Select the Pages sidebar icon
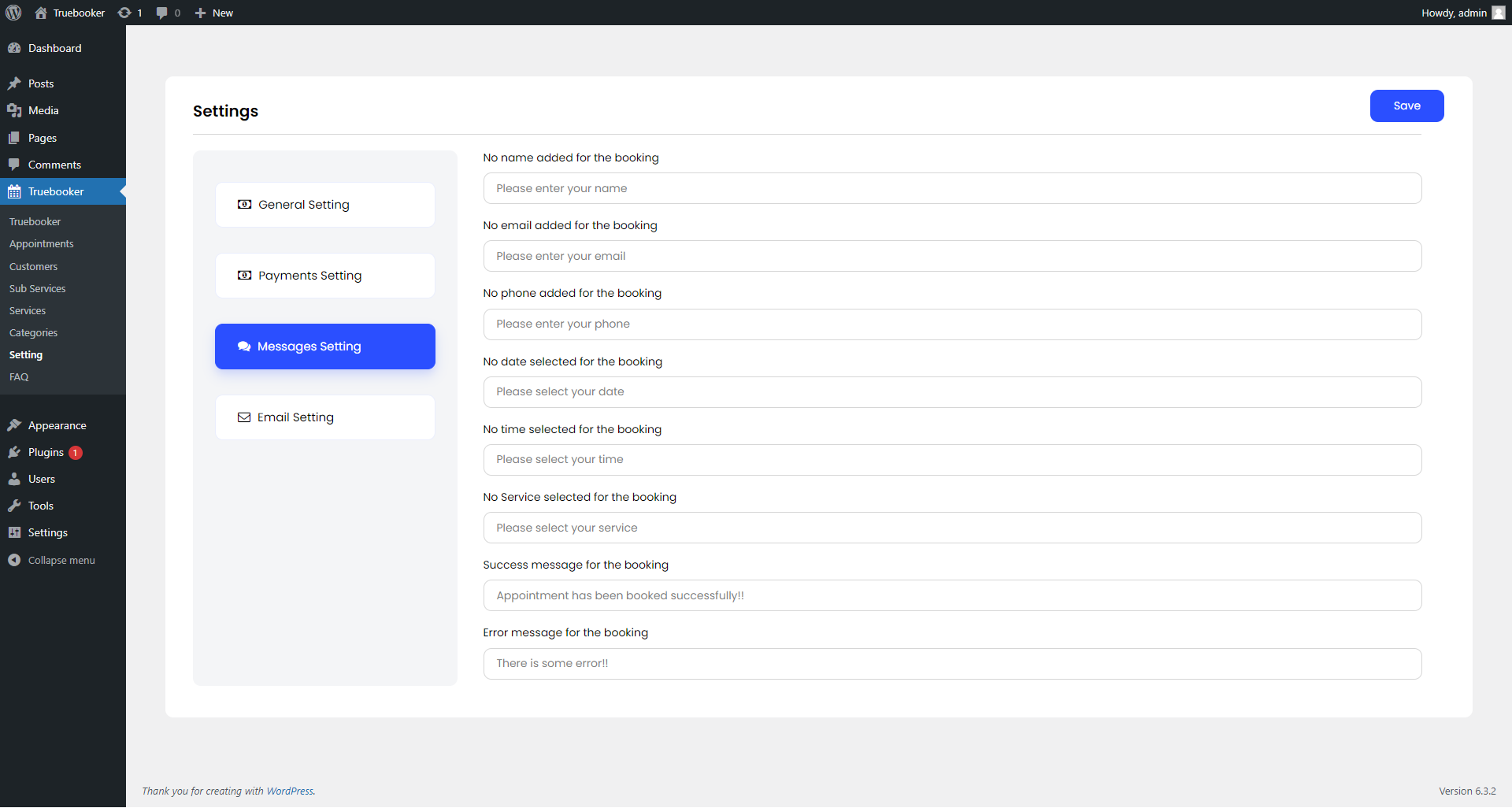The width and height of the screenshot is (1512, 808). click(15, 138)
